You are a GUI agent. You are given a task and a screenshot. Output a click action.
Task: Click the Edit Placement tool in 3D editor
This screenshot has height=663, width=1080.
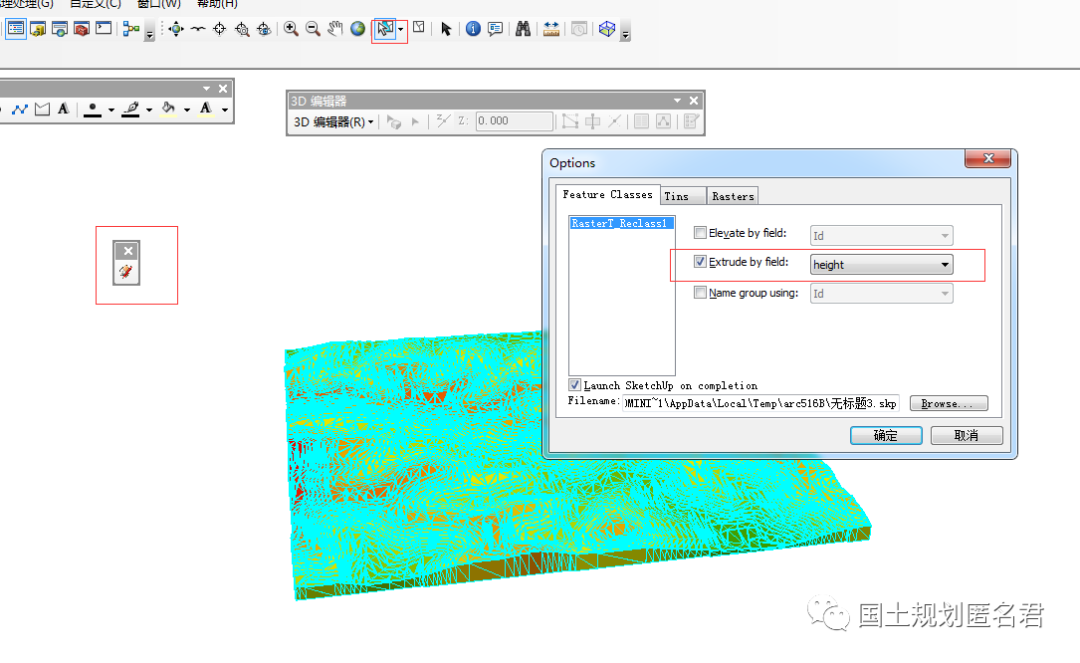(393, 122)
